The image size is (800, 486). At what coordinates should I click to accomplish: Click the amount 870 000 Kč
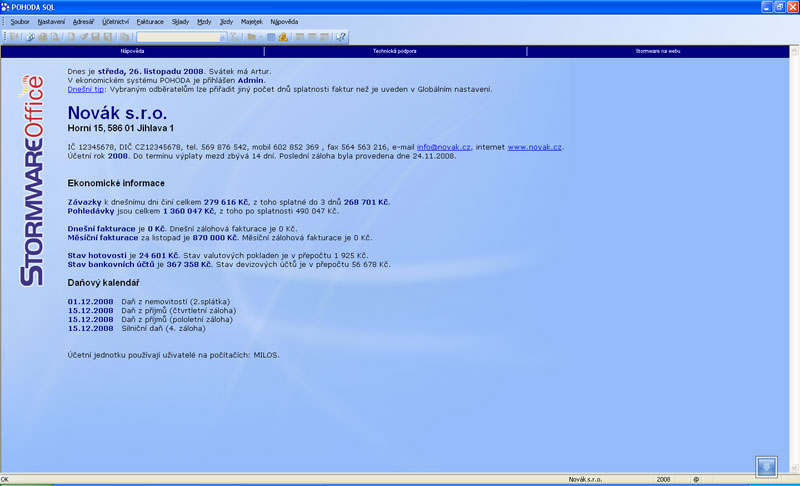click(x=215, y=238)
